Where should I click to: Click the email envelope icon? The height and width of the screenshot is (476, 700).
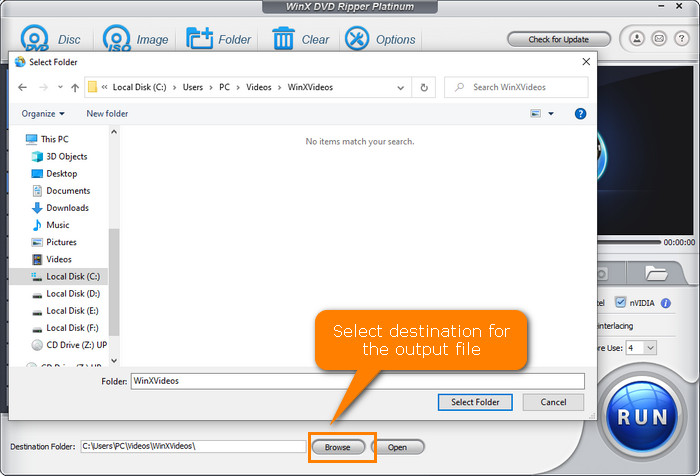tap(659, 39)
